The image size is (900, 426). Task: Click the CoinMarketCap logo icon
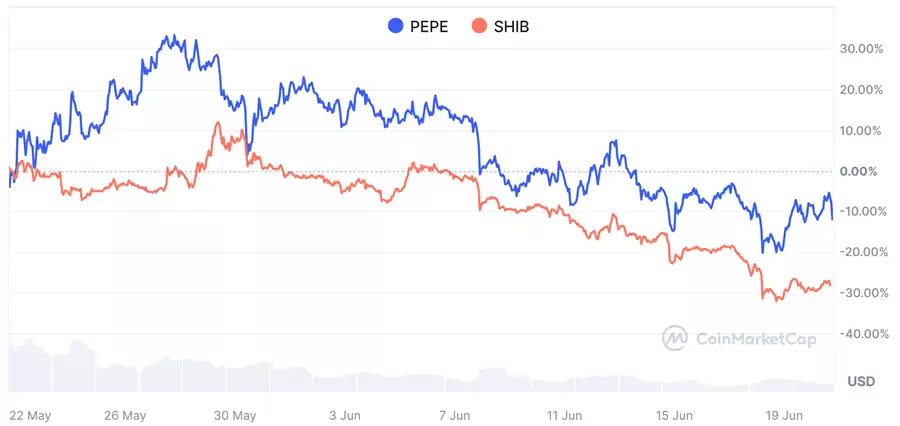coord(675,338)
